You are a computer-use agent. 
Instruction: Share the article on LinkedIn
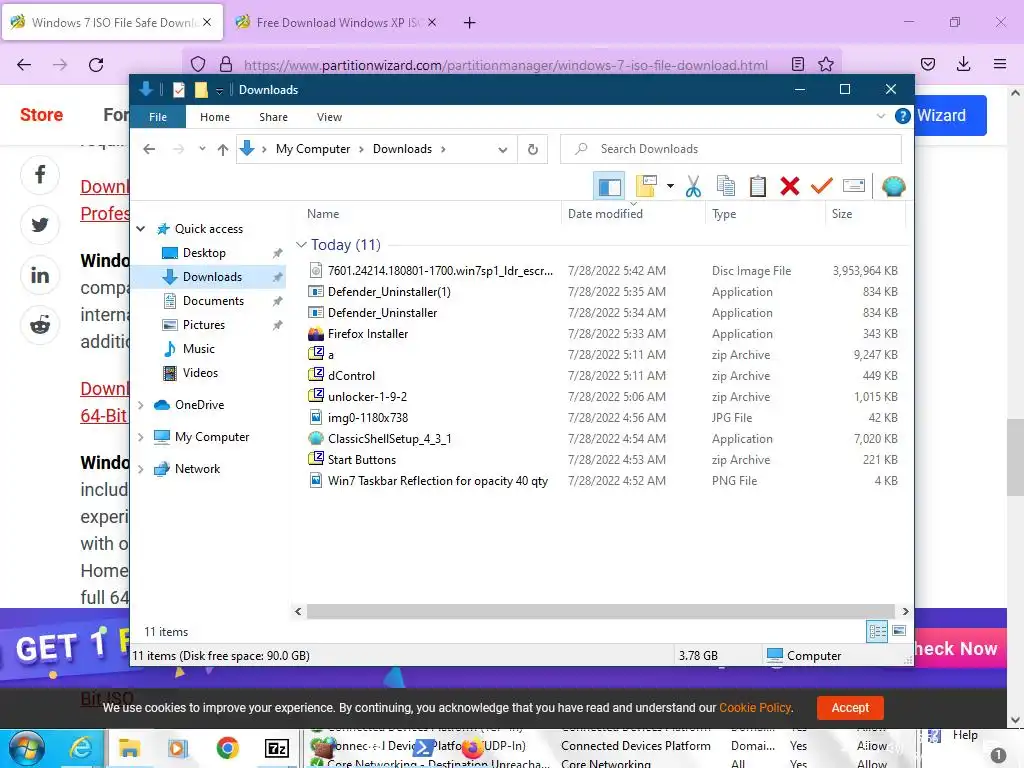[x=40, y=275]
